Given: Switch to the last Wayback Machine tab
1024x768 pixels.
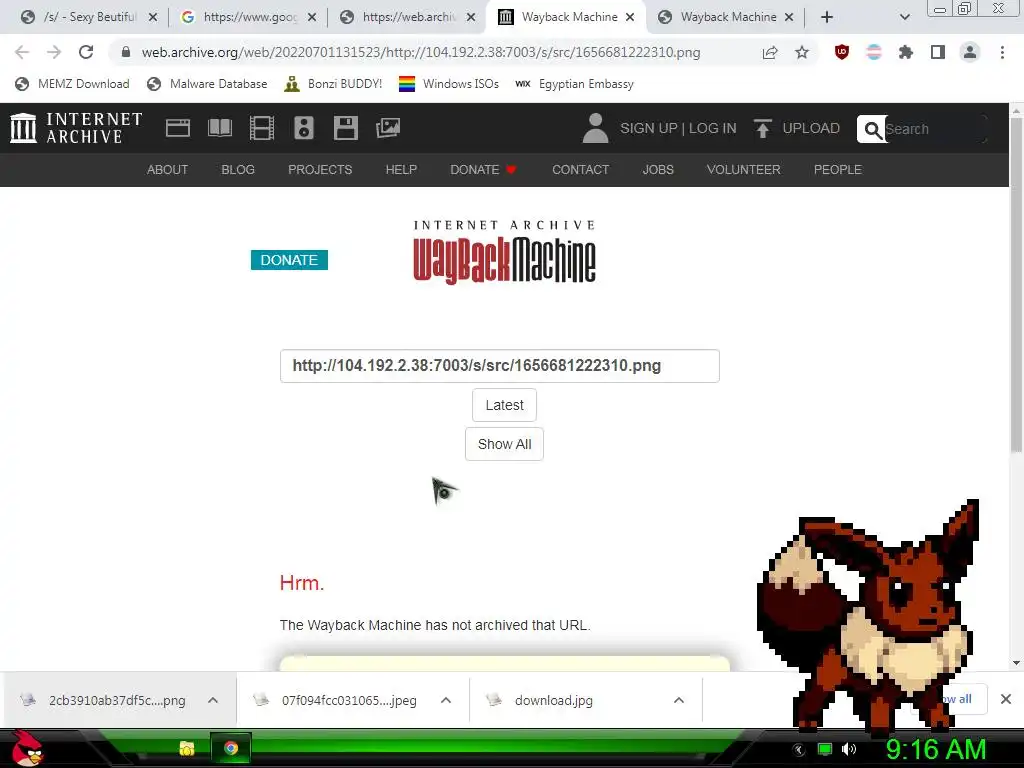Looking at the screenshot, I should click(x=726, y=17).
